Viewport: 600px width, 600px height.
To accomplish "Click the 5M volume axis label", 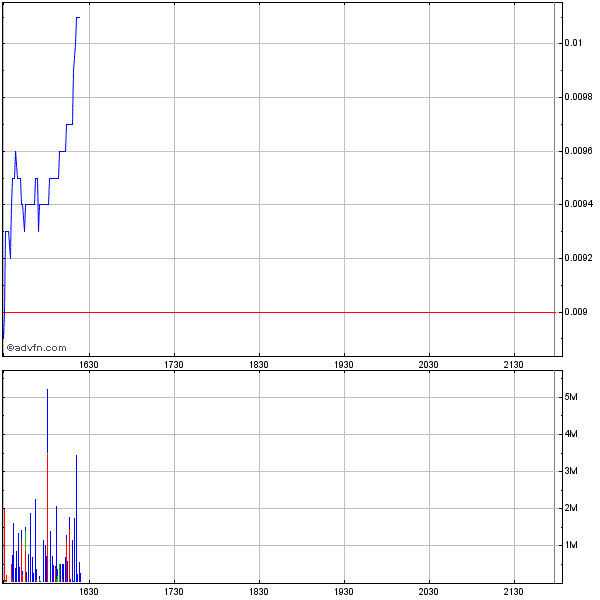I will point(571,397).
